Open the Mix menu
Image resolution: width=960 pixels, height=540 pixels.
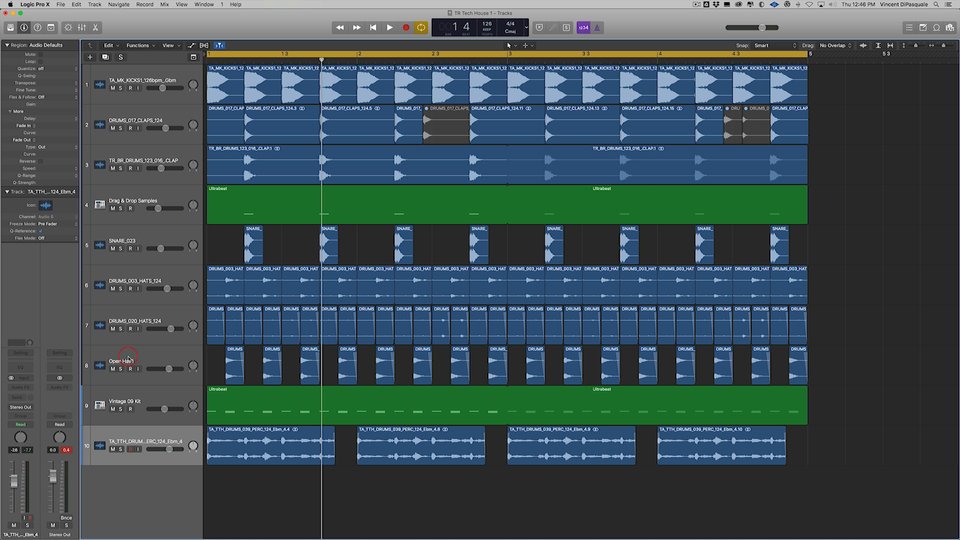coord(164,4)
